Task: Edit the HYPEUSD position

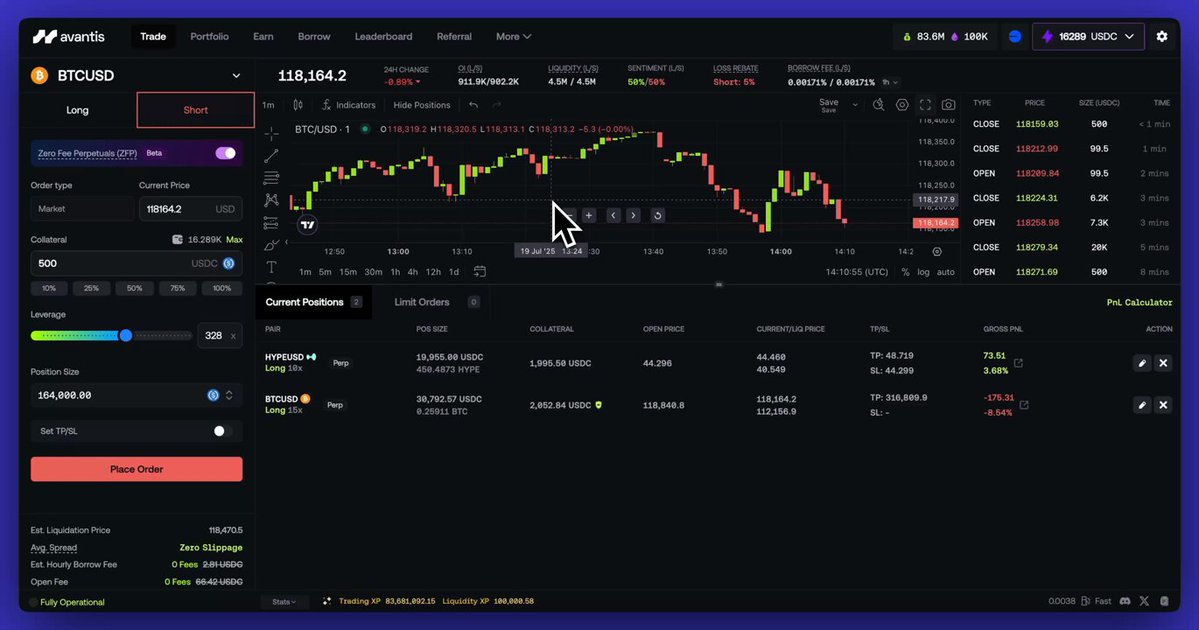Action: [1142, 363]
